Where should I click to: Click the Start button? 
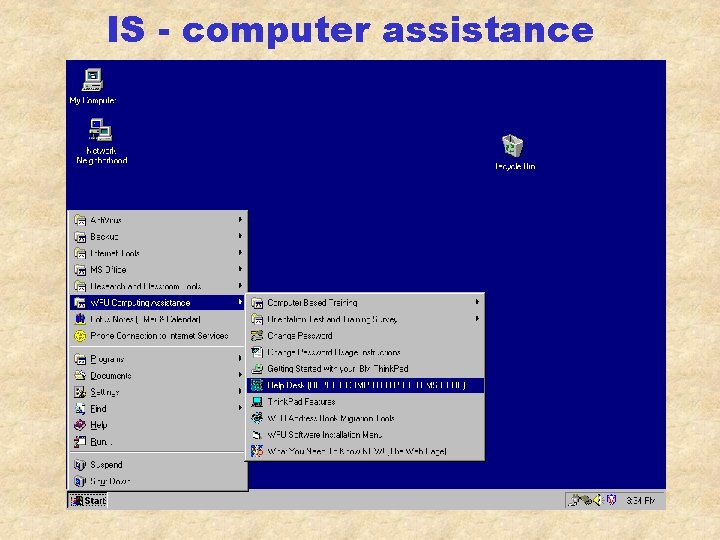[88, 500]
